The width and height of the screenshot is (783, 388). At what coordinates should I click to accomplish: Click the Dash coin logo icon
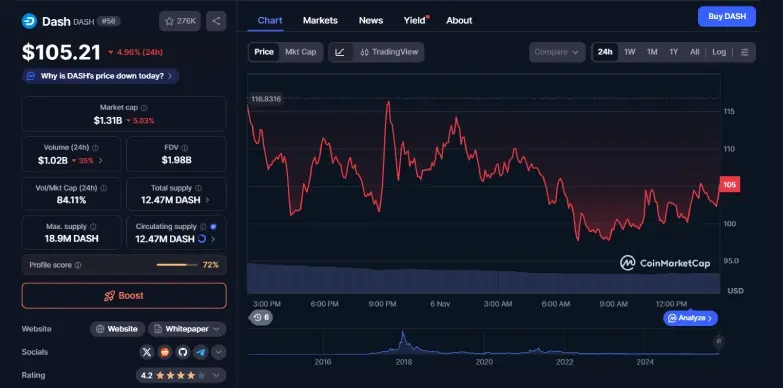click(29, 21)
